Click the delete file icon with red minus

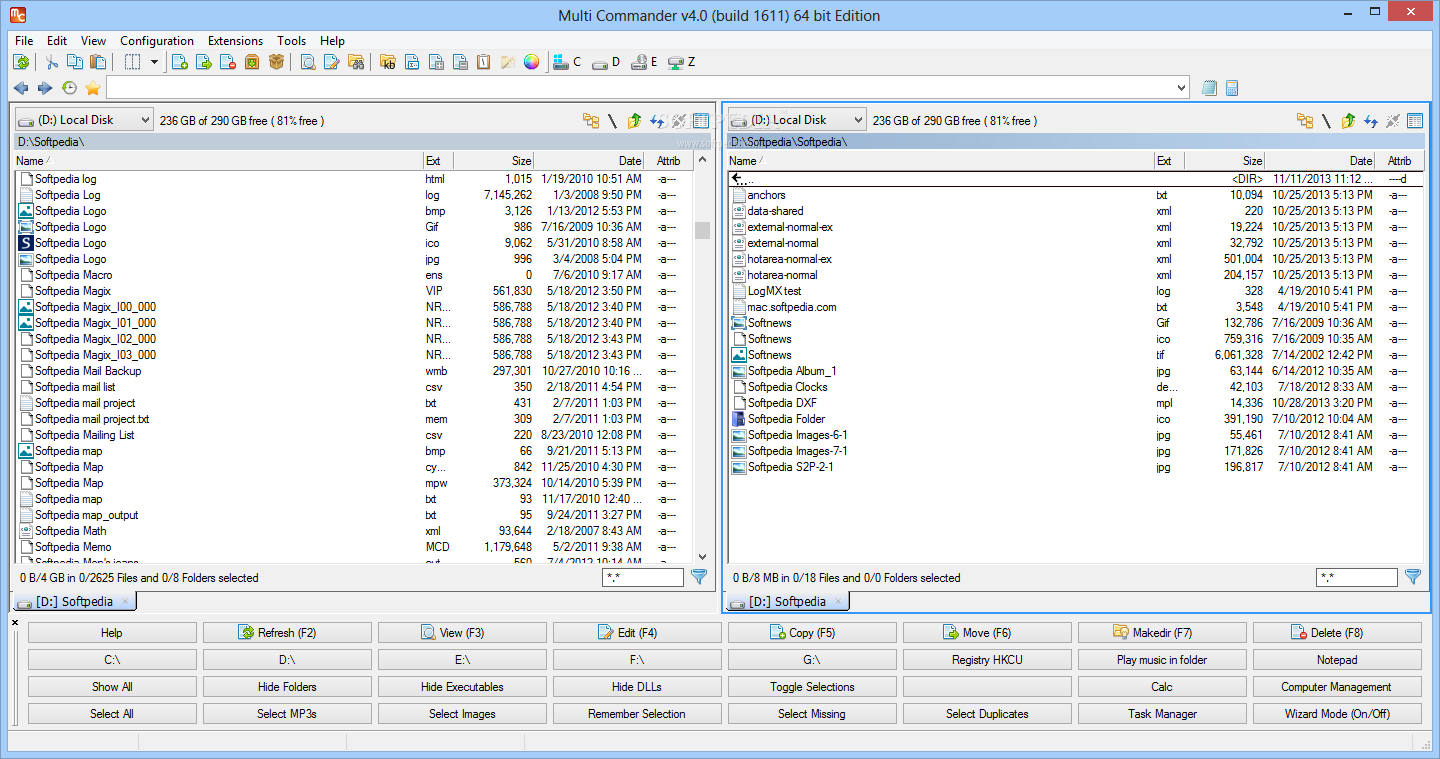pyautogui.click(x=228, y=62)
